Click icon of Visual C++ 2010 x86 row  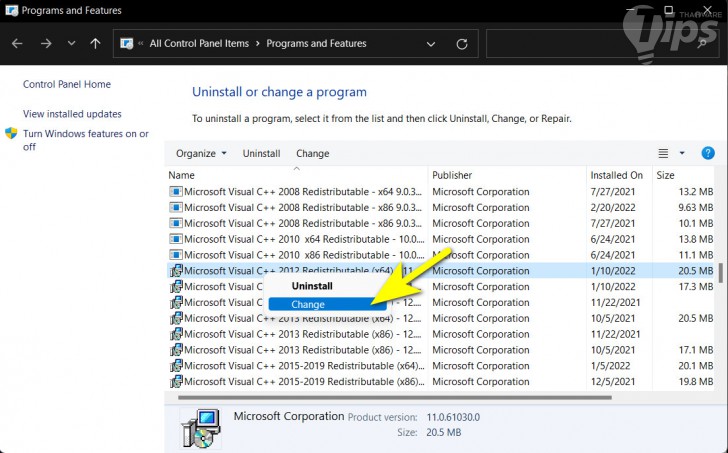click(176, 255)
